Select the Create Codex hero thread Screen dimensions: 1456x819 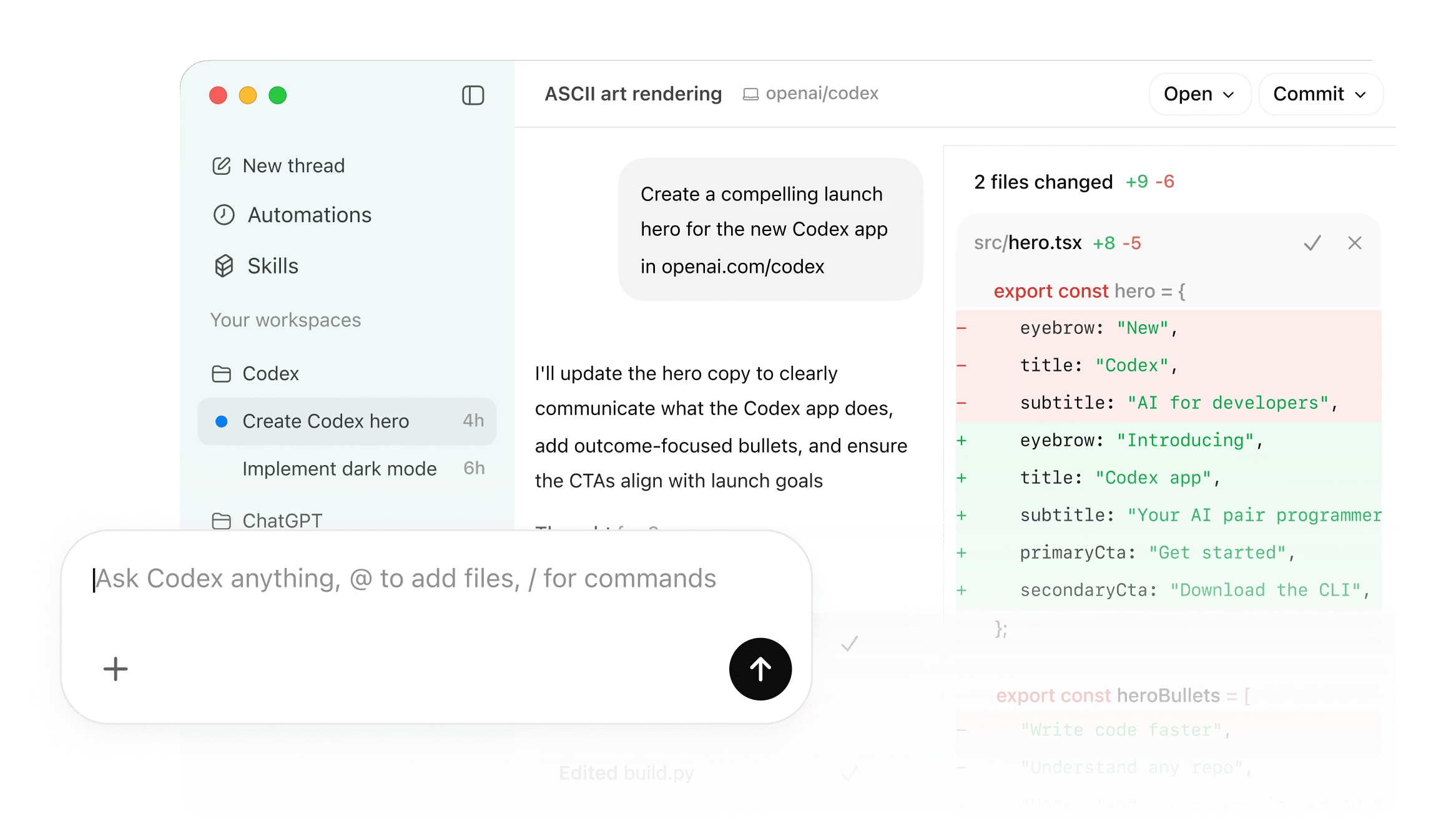(x=347, y=421)
